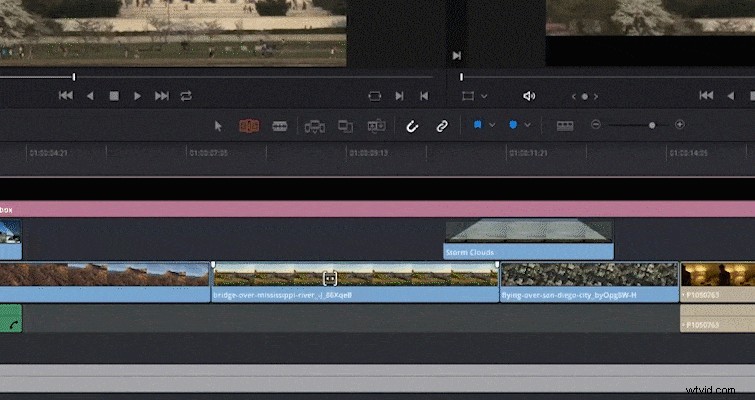Click the trim cursor on bridge clip
The height and width of the screenshot is (400, 755).
pyautogui.click(x=330, y=278)
